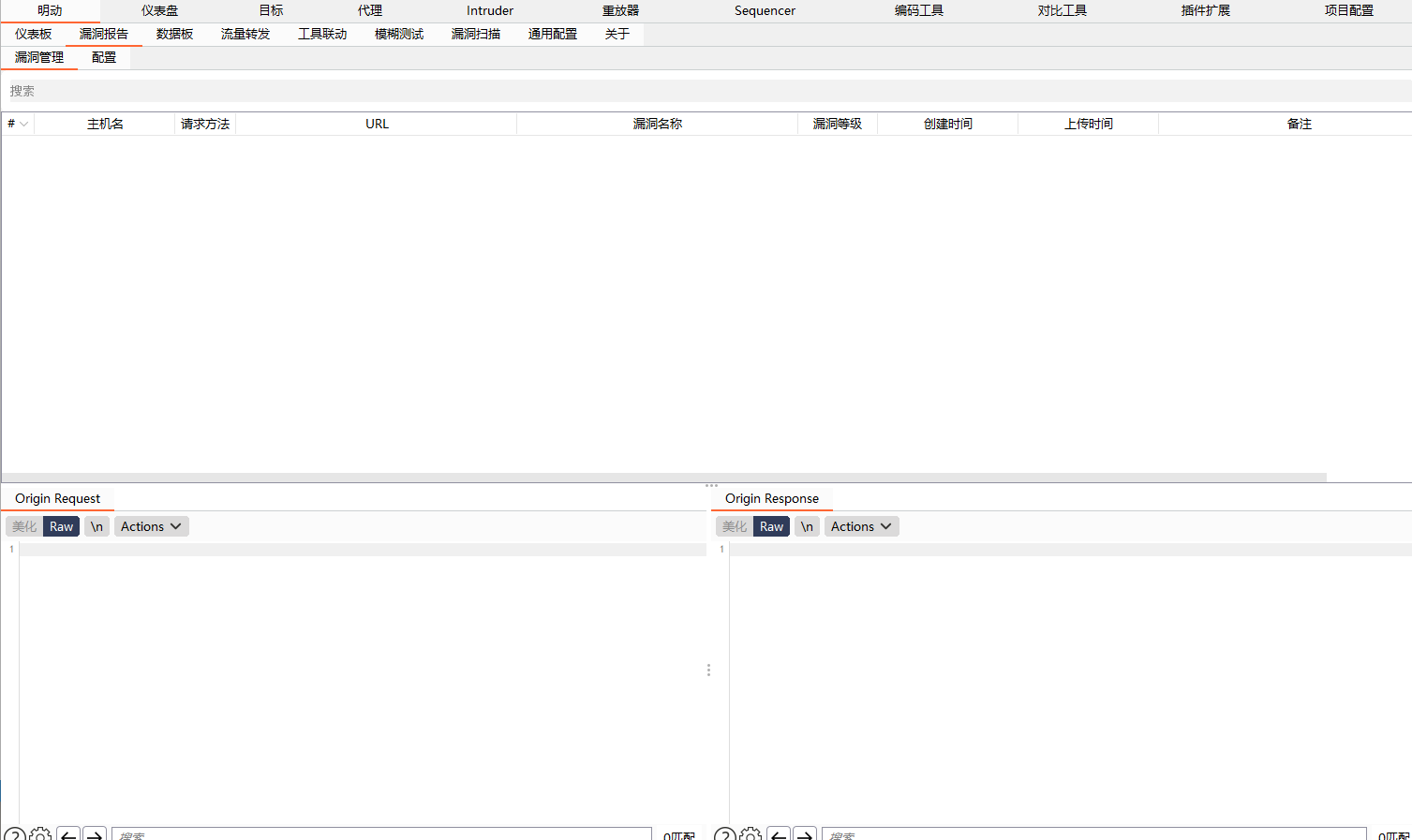This screenshot has width=1412, height=840.
Task: Sort table by 漏洞等级 column header
Action: click(837, 124)
